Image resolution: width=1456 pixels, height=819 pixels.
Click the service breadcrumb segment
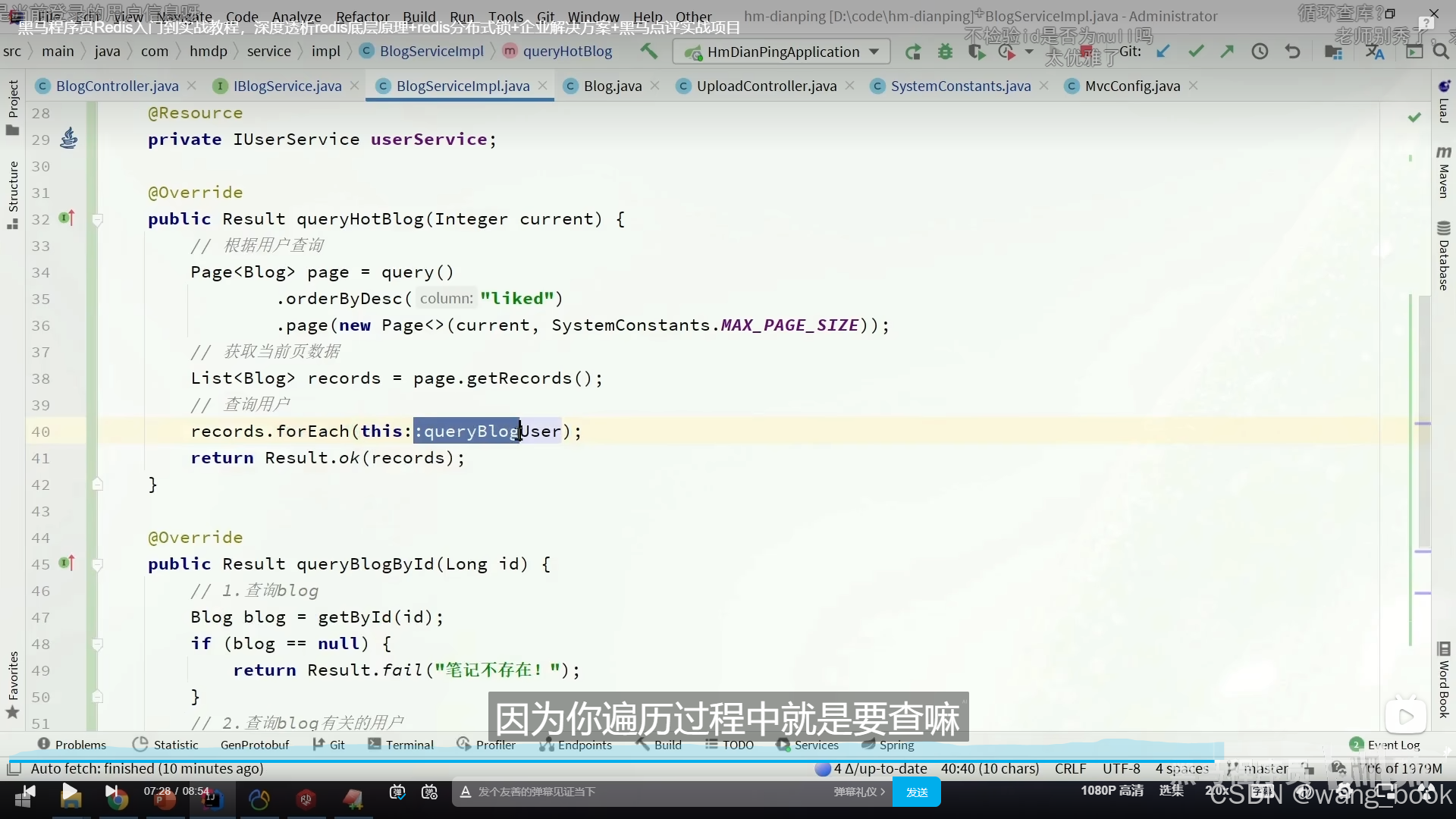click(268, 51)
